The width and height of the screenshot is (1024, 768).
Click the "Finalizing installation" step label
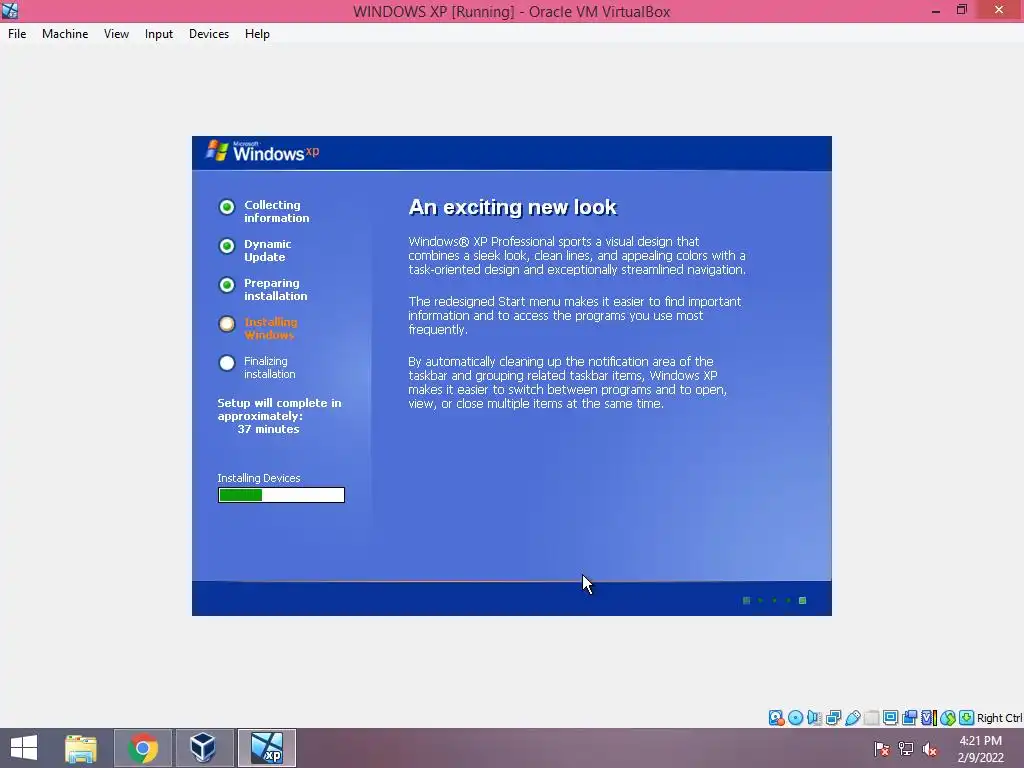[270, 368]
